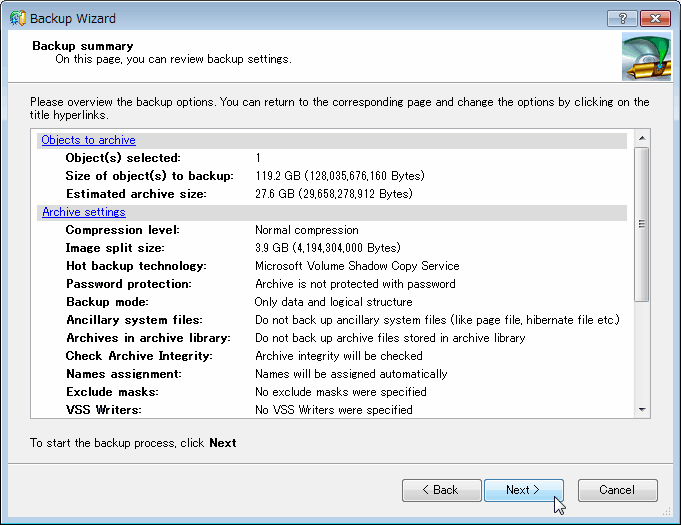Image resolution: width=681 pixels, height=525 pixels.
Task: Open the Archive settings link
Action: coord(83,212)
